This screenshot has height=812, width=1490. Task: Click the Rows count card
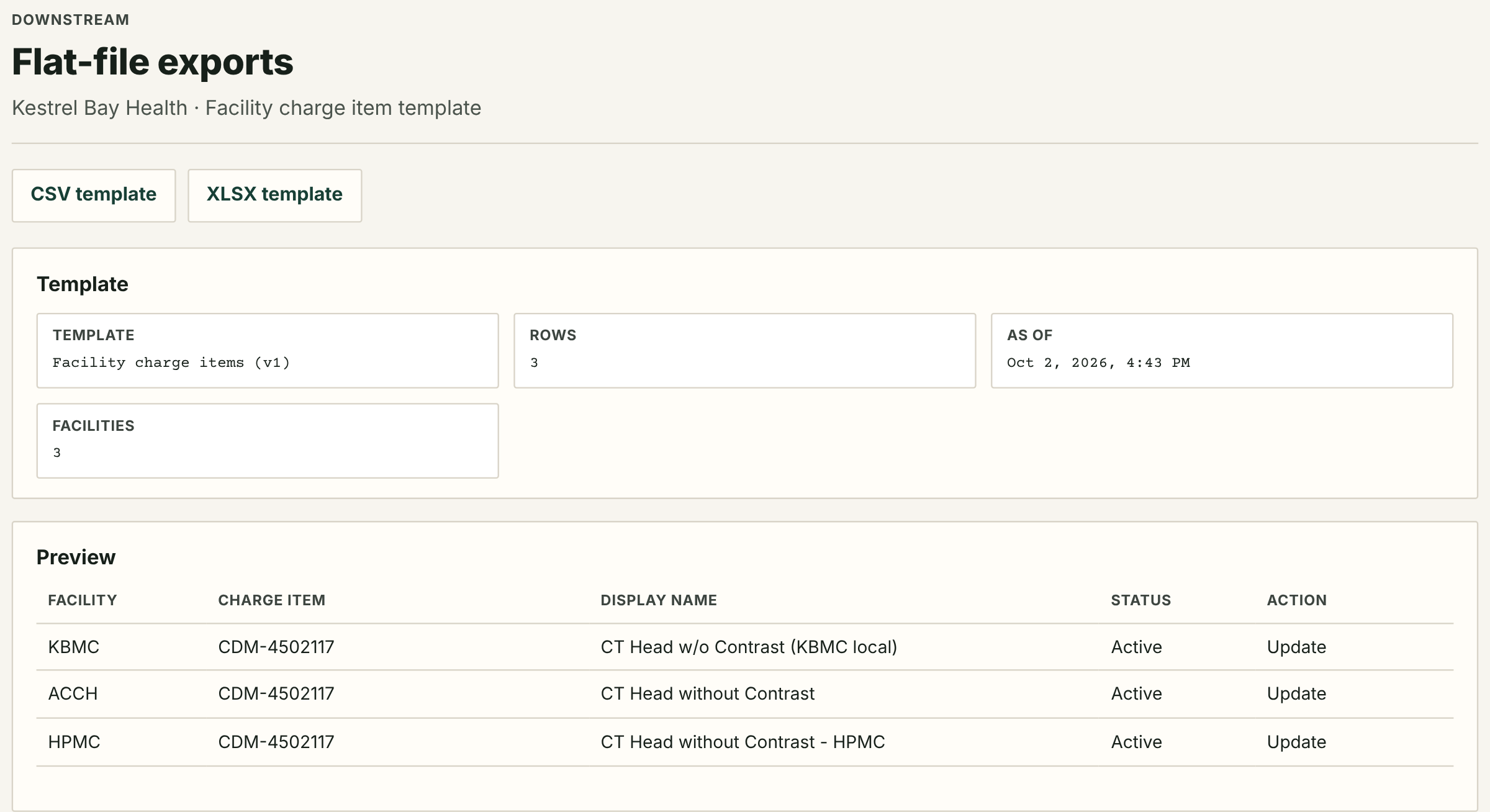(x=744, y=351)
